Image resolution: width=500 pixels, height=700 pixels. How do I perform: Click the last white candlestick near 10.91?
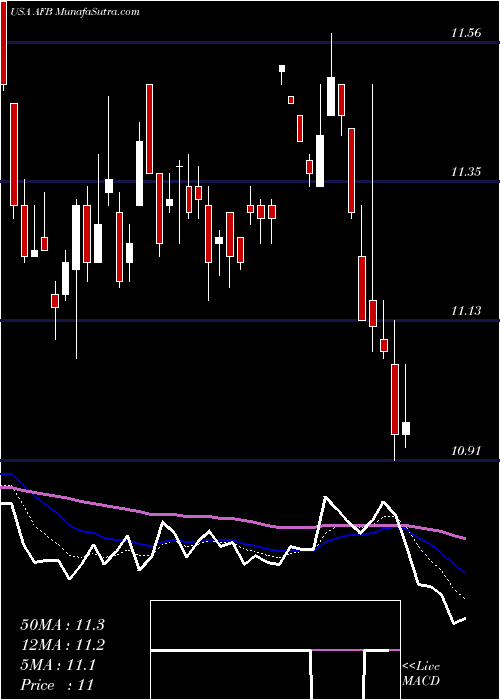(x=406, y=428)
